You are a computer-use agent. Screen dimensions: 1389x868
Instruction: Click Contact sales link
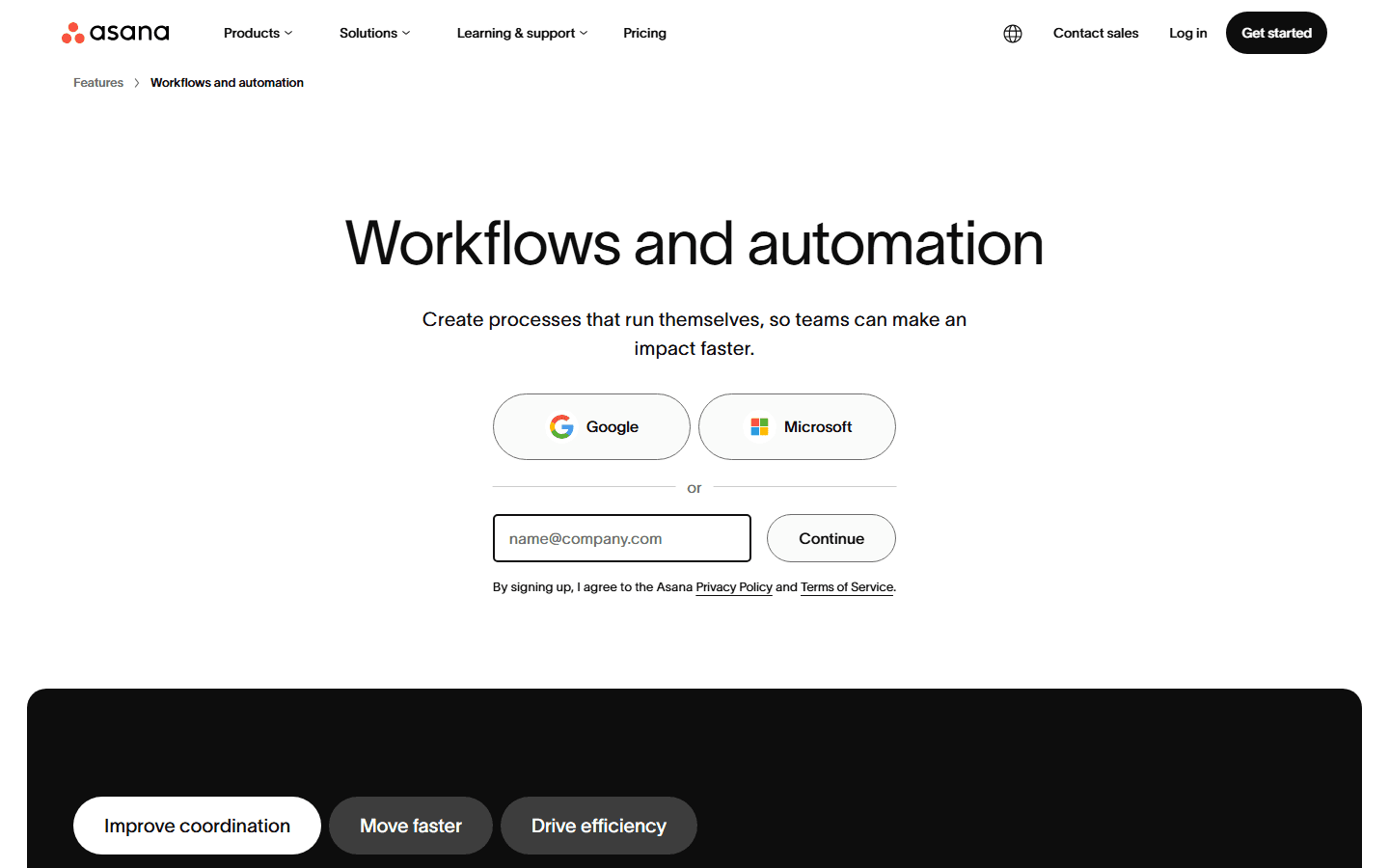tap(1096, 33)
